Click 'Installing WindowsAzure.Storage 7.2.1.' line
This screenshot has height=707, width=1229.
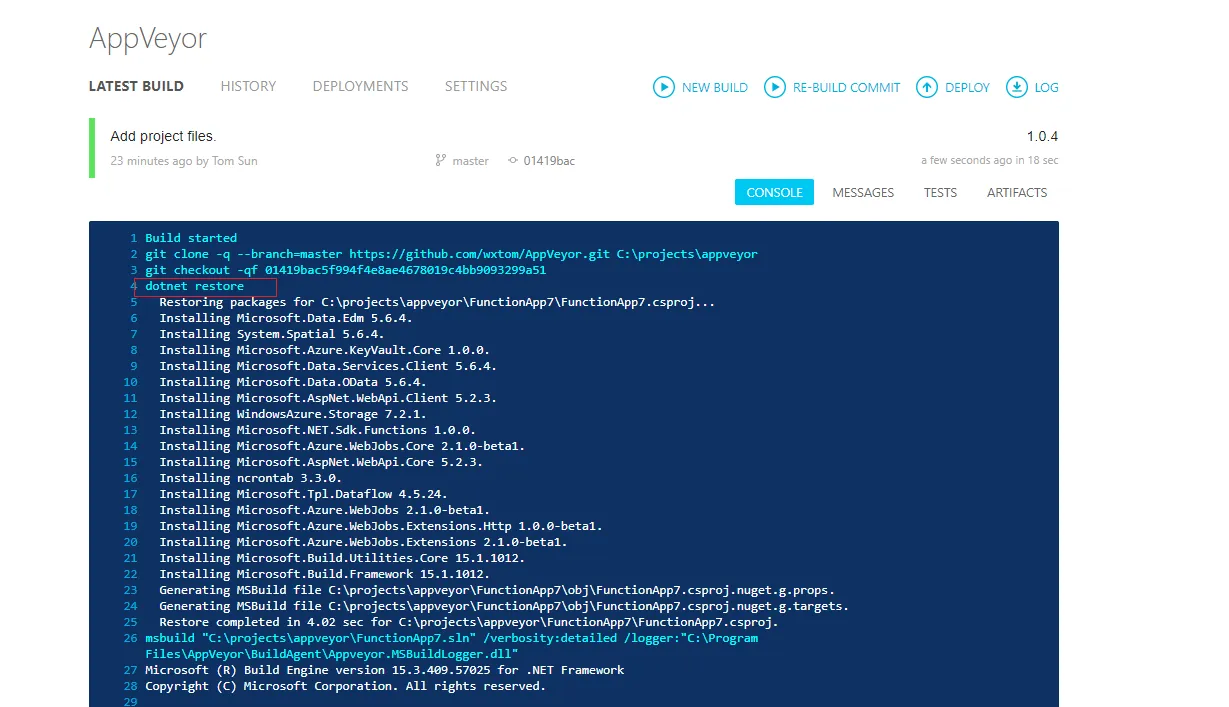pos(293,414)
